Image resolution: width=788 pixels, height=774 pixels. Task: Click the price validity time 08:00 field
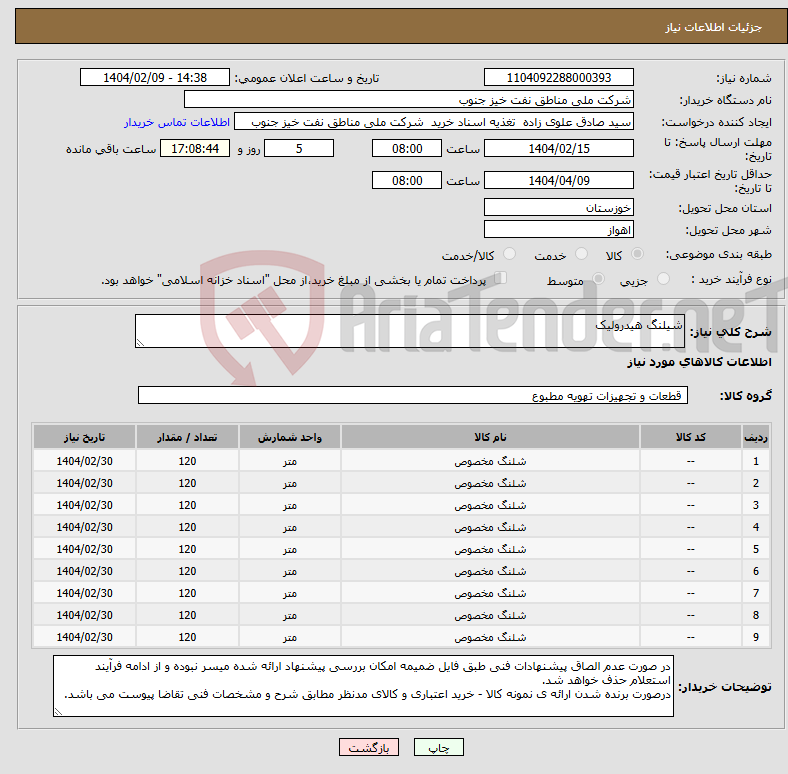point(407,180)
